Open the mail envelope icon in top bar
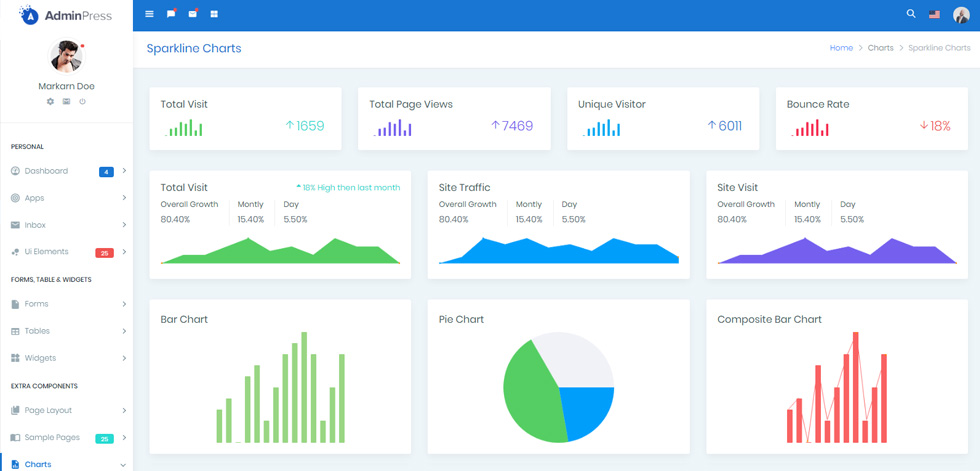This screenshot has width=980, height=471. 192,14
